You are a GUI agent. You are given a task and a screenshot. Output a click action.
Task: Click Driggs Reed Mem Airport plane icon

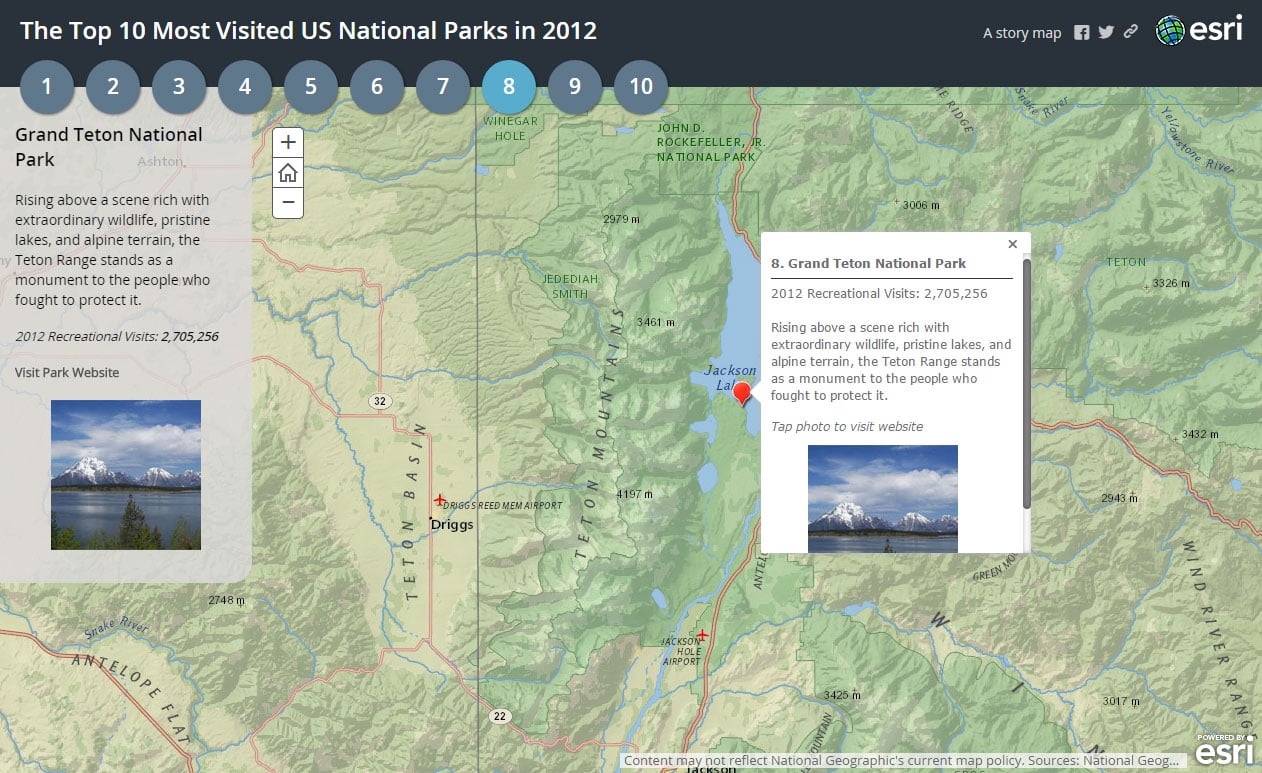[439, 499]
